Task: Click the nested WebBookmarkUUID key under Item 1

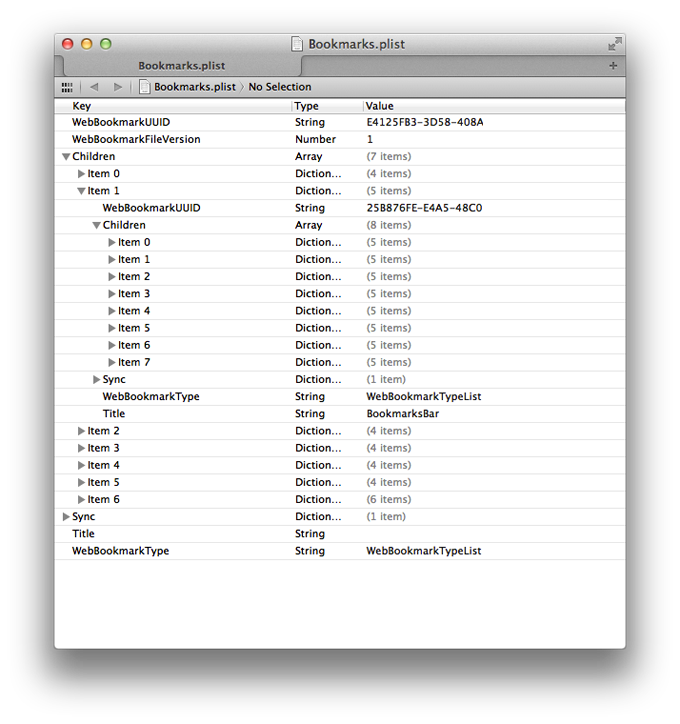Action: pyautogui.click(x=151, y=208)
